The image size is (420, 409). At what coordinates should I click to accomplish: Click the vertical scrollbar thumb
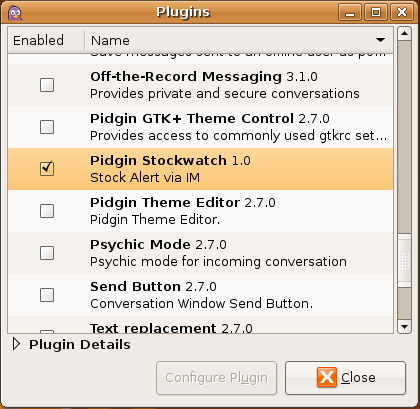click(x=404, y=260)
